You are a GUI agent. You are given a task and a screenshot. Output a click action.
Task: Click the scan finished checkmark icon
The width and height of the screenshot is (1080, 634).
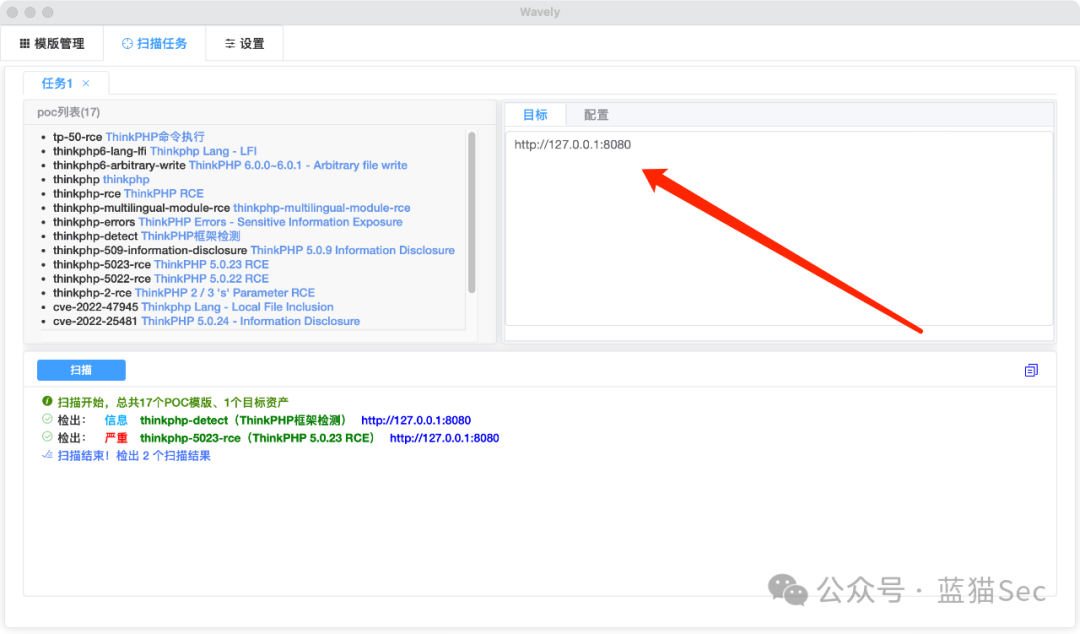pyautogui.click(x=47, y=455)
